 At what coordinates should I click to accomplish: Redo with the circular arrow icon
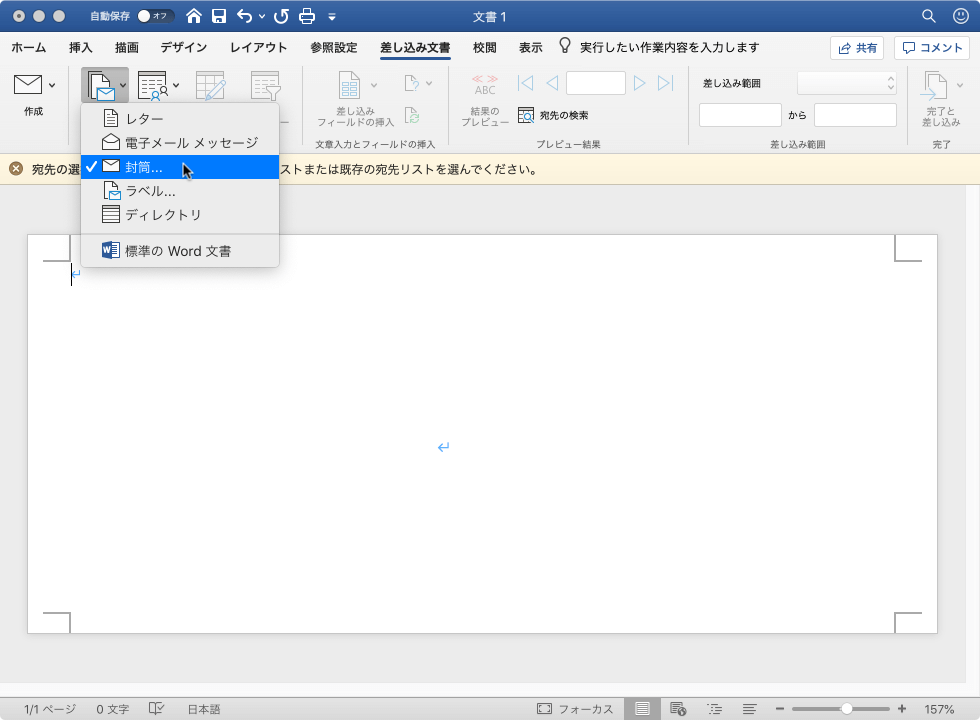[x=281, y=16]
